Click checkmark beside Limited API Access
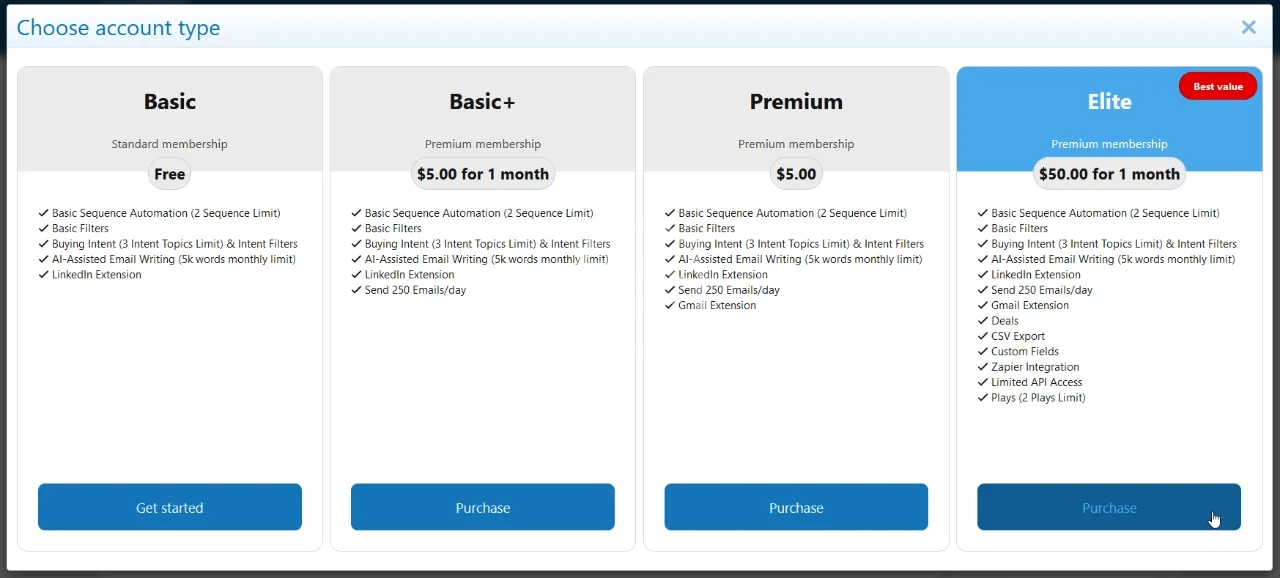The image size is (1280, 578). pos(983,382)
